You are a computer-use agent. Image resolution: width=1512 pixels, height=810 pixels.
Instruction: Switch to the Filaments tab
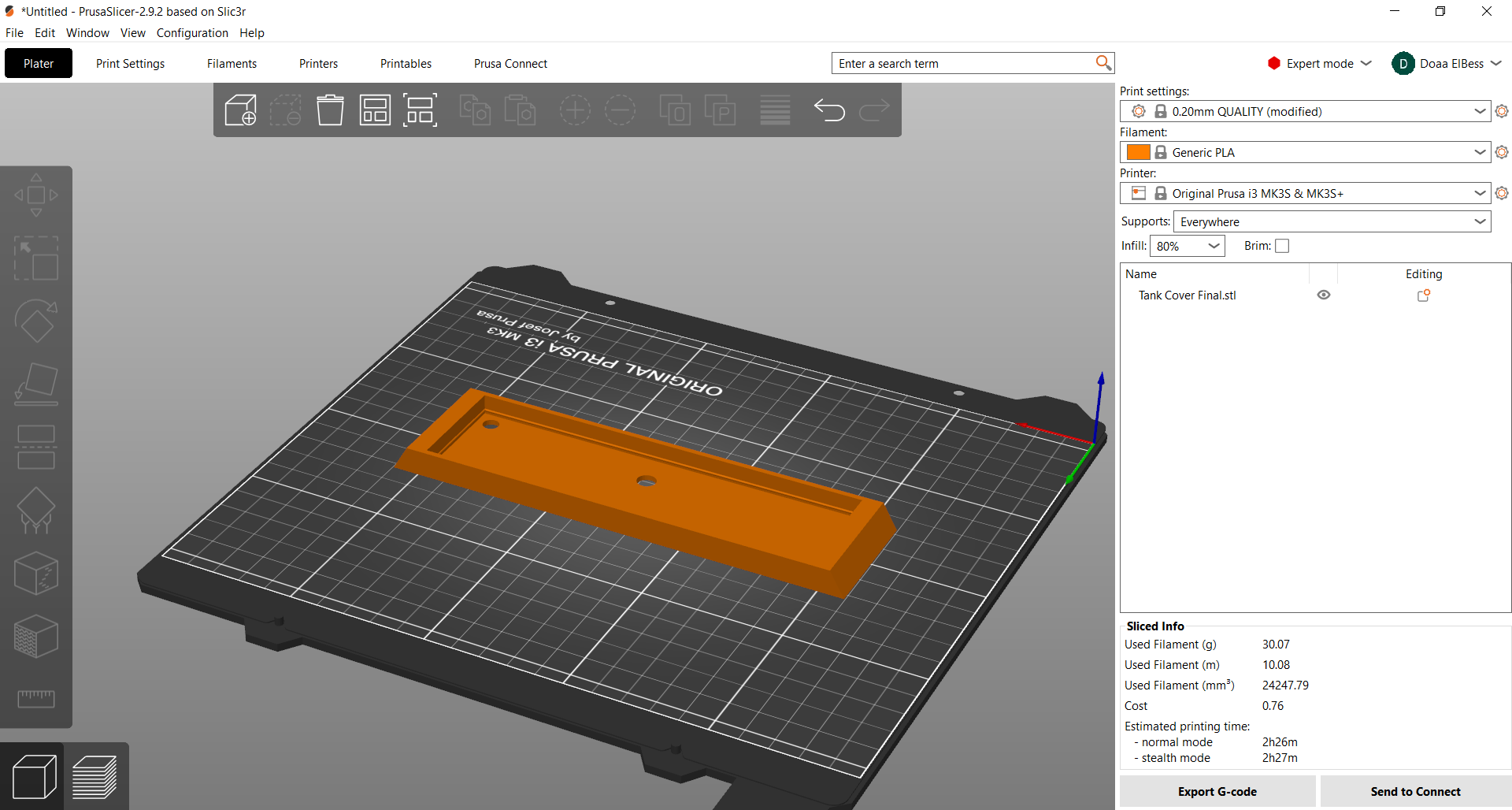click(232, 63)
